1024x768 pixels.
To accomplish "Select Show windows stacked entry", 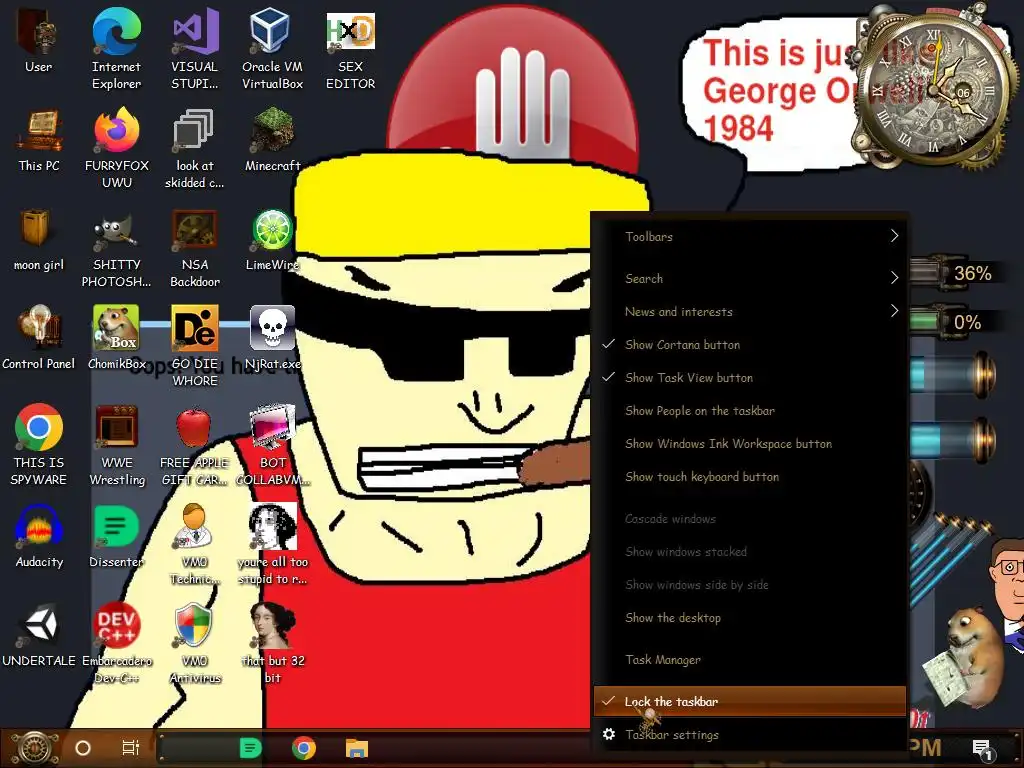I will pyautogui.click(x=750, y=552).
